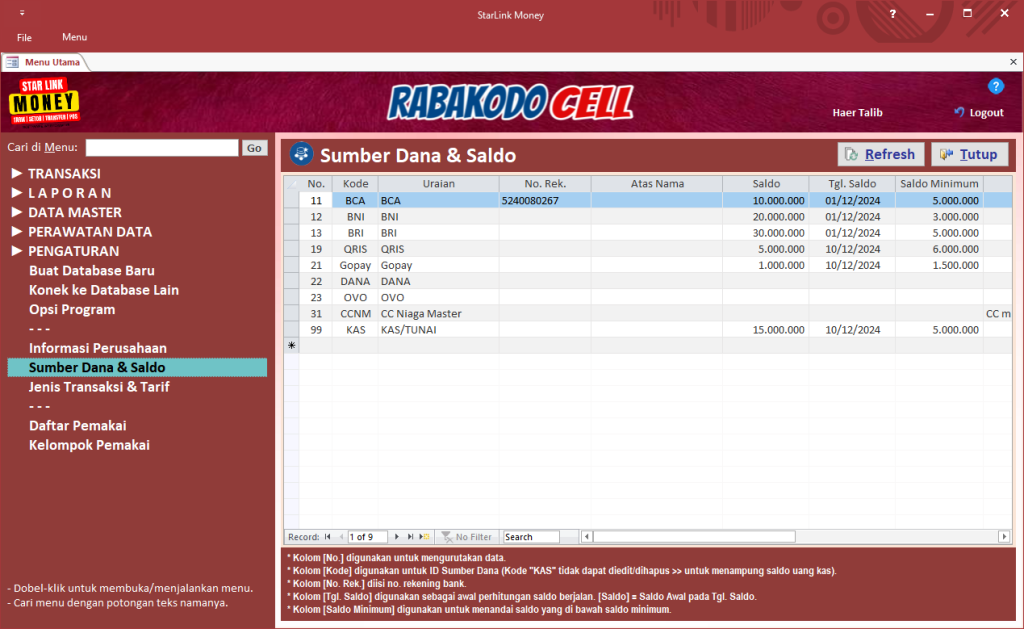Select Informasi Perusahaan menu entry

(97, 348)
